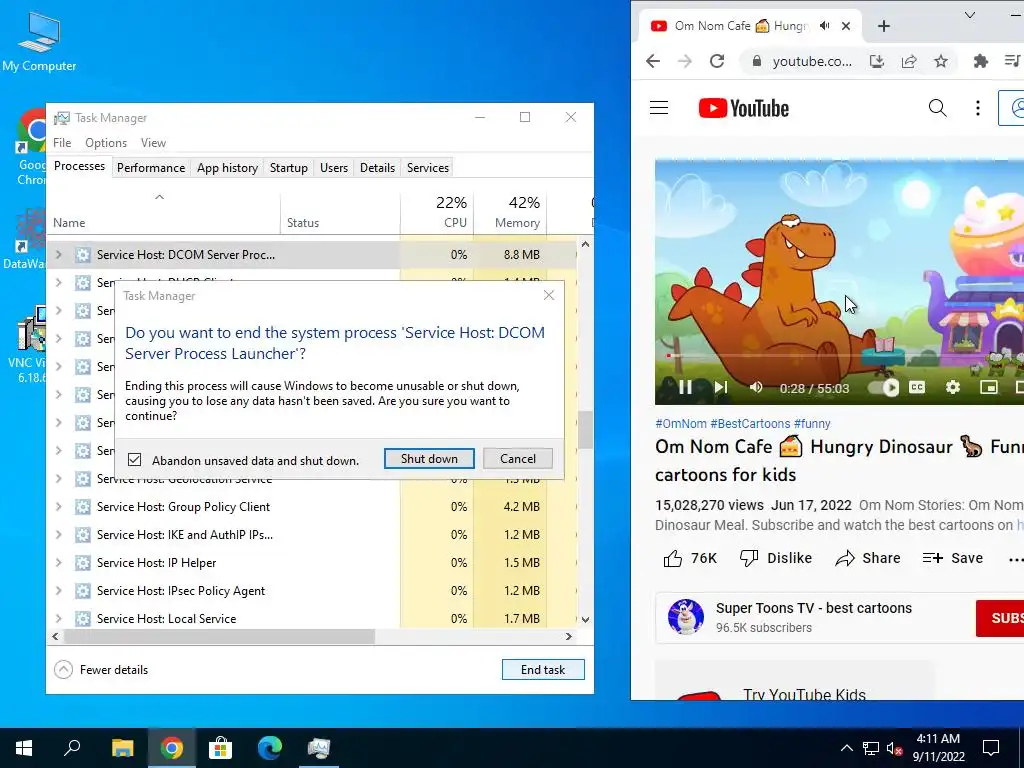This screenshot has height=768, width=1024.
Task: Open Chrome extensions puzzle icon
Action: pyautogui.click(x=980, y=61)
